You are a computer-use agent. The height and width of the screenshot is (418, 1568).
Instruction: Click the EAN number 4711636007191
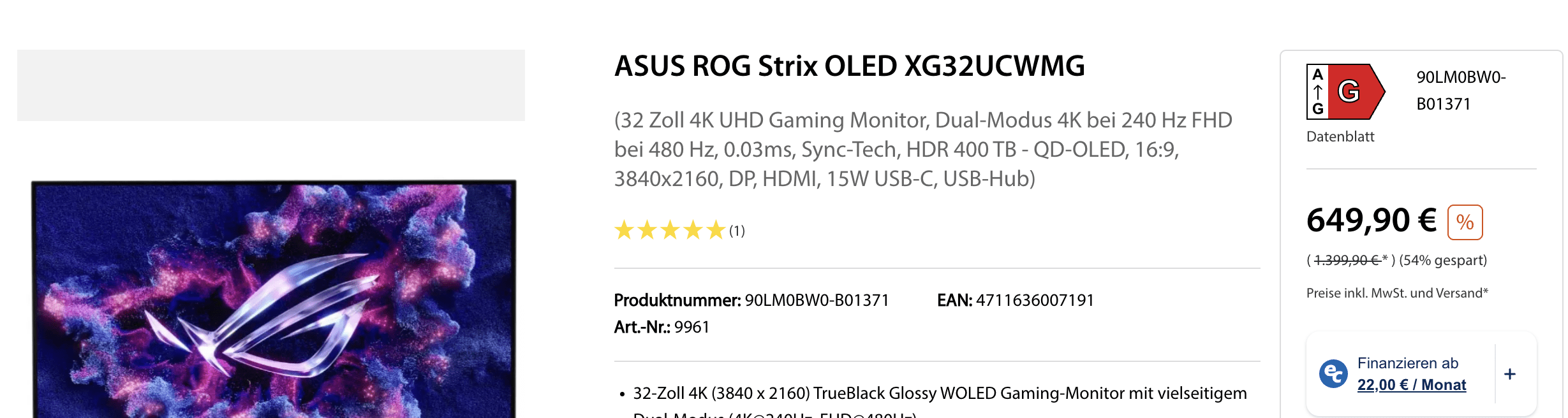(x=1035, y=300)
